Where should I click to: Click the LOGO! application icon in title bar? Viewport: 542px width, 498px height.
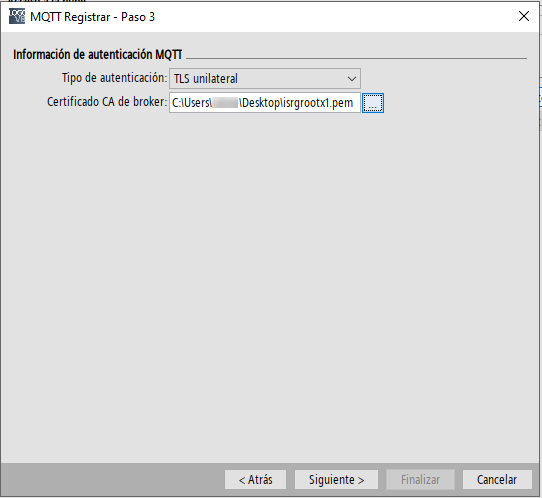[17, 16]
